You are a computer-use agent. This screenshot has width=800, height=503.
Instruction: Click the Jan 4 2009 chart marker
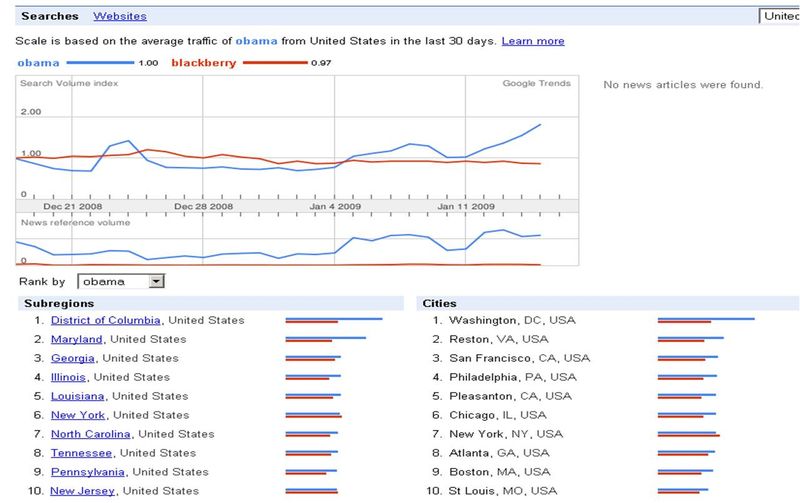335,206
